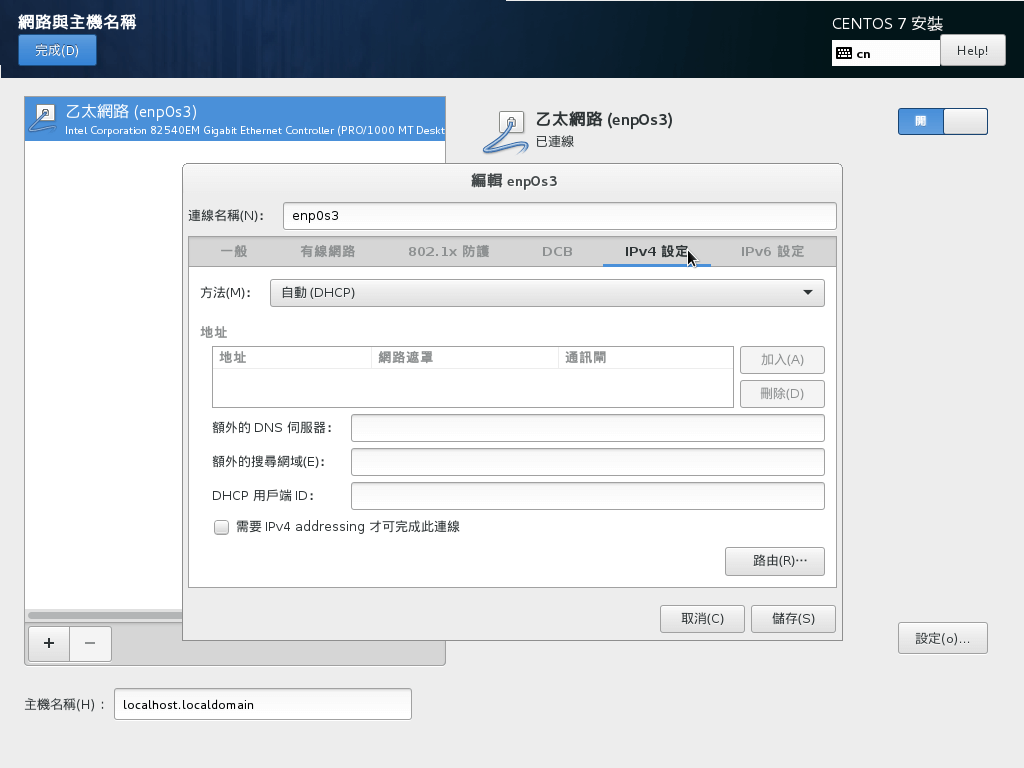Click the Help! button
The height and width of the screenshot is (768, 1024).
coord(972,50)
